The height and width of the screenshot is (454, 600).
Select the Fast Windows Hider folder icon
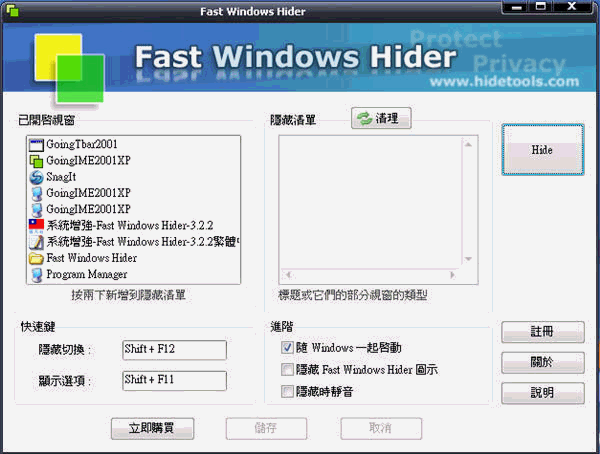(x=37, y=258)
